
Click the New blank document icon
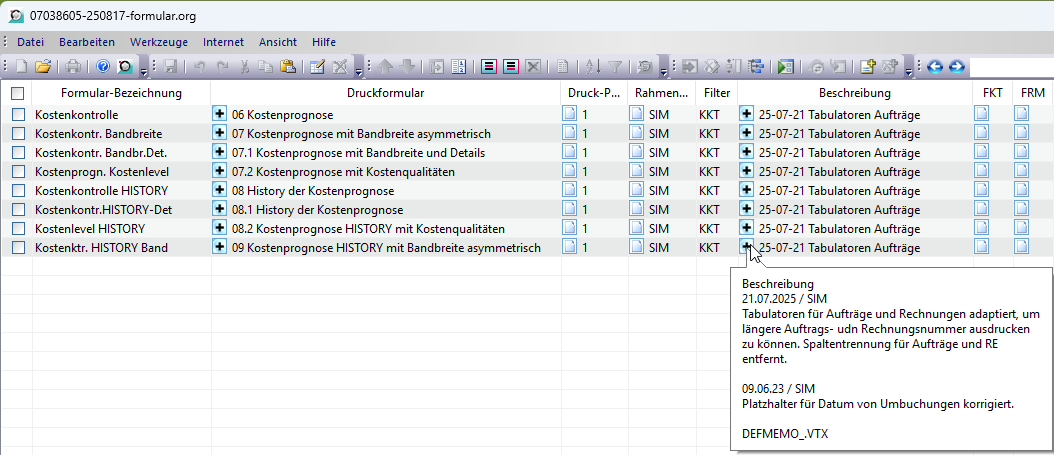pyautogui.click(x=22, y=67)
